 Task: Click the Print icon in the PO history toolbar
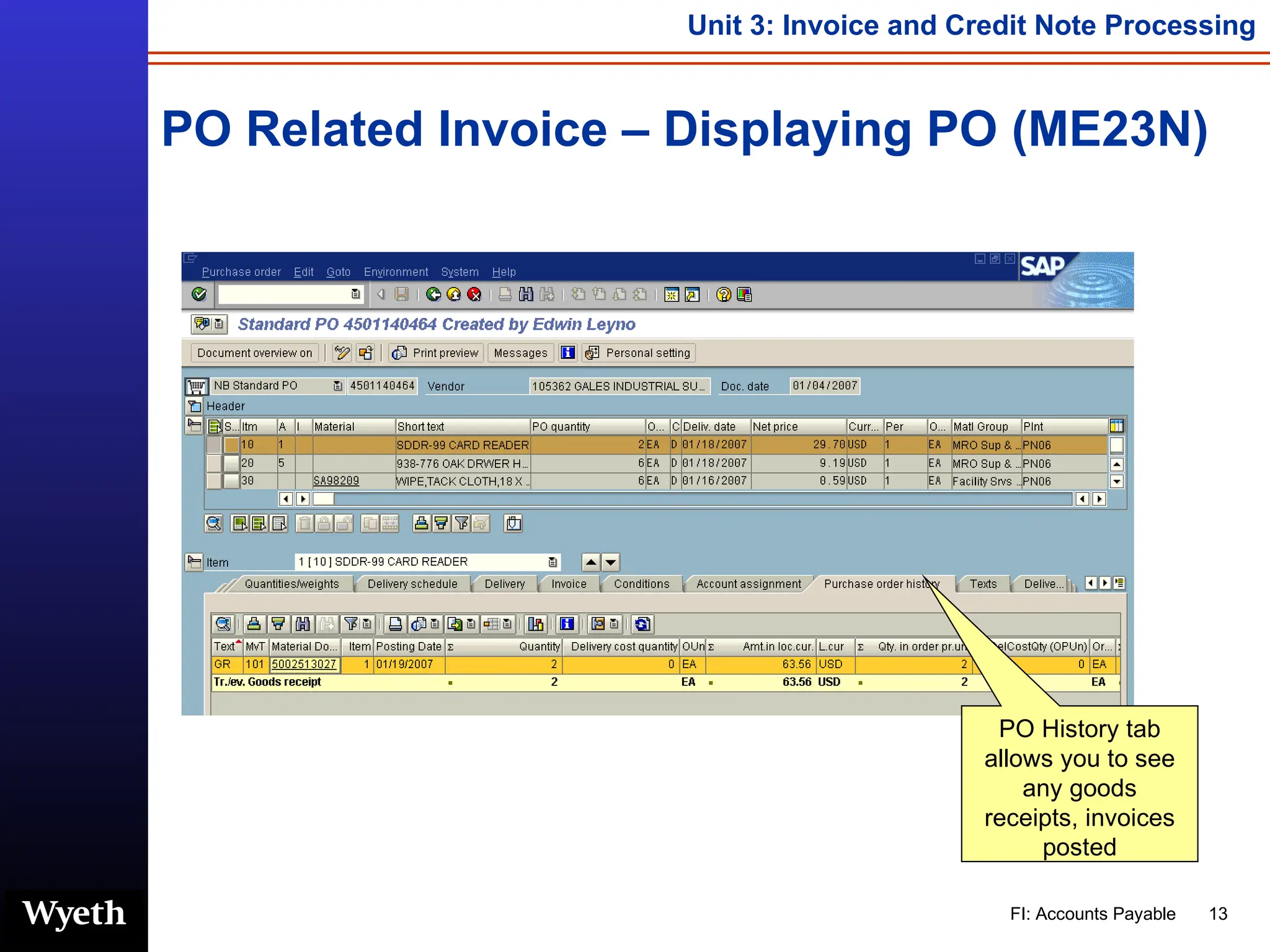[x=395, y=624]
